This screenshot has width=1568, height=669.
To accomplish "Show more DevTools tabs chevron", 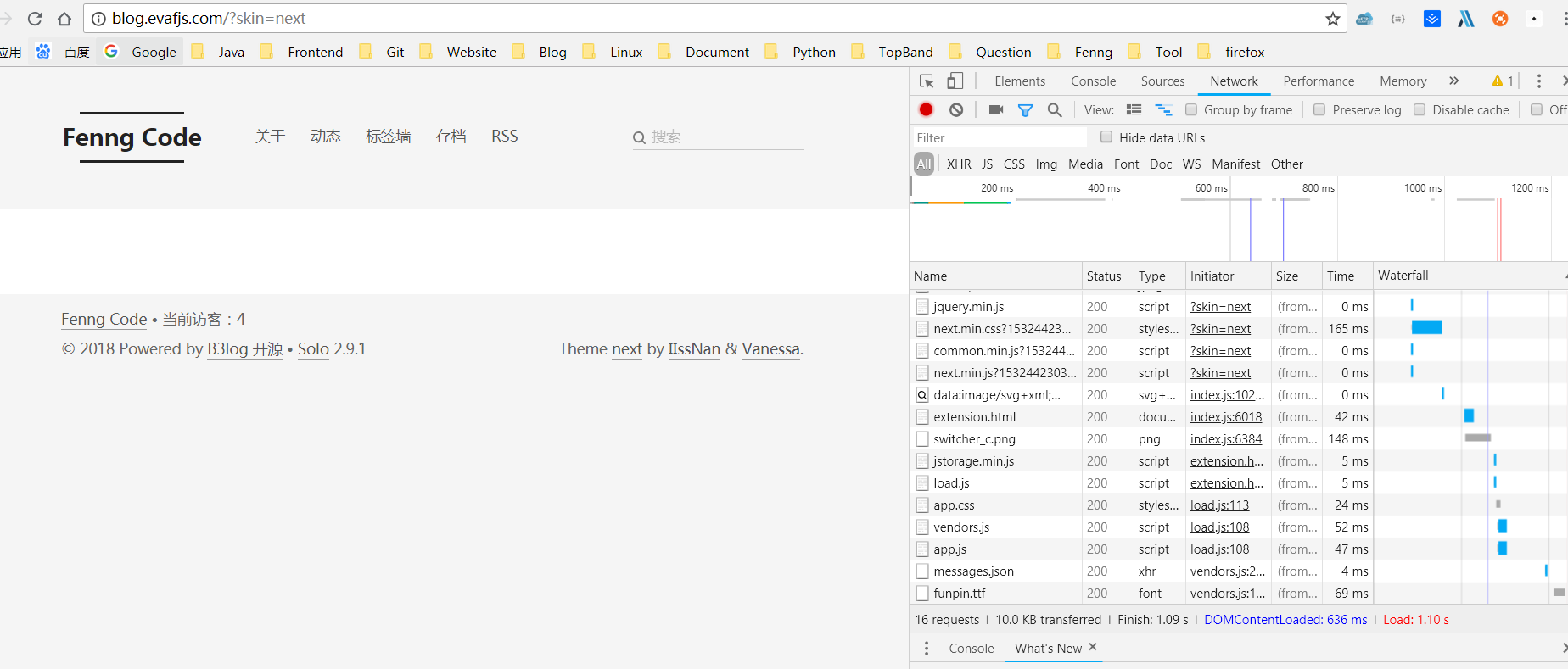I will tap(1453, 81).
